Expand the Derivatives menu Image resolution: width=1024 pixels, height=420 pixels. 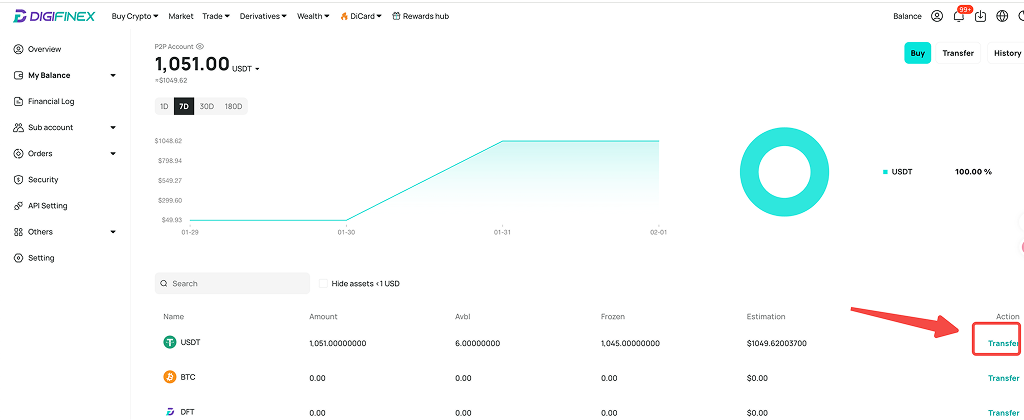(x=263, y=16)
